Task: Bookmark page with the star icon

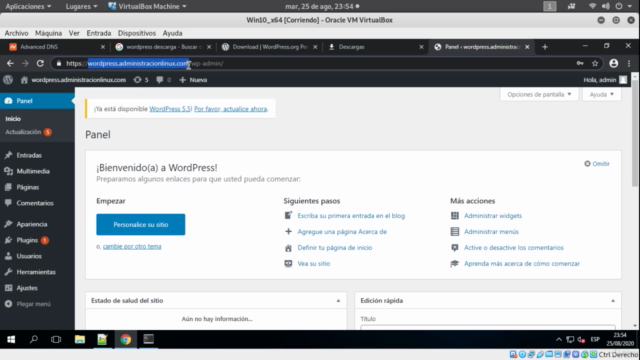Action: coord(595,63)
